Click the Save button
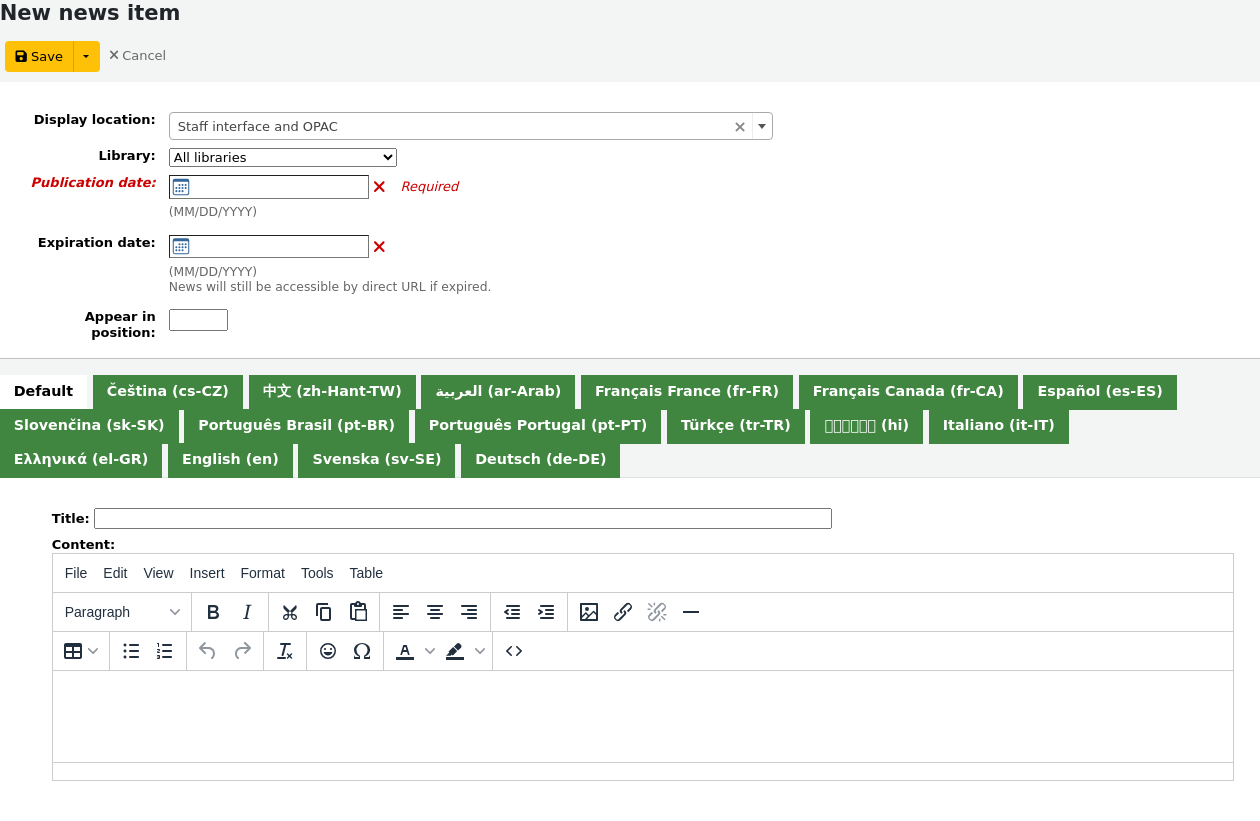Viewport: 1260px width, 821px height. (37, 56)
